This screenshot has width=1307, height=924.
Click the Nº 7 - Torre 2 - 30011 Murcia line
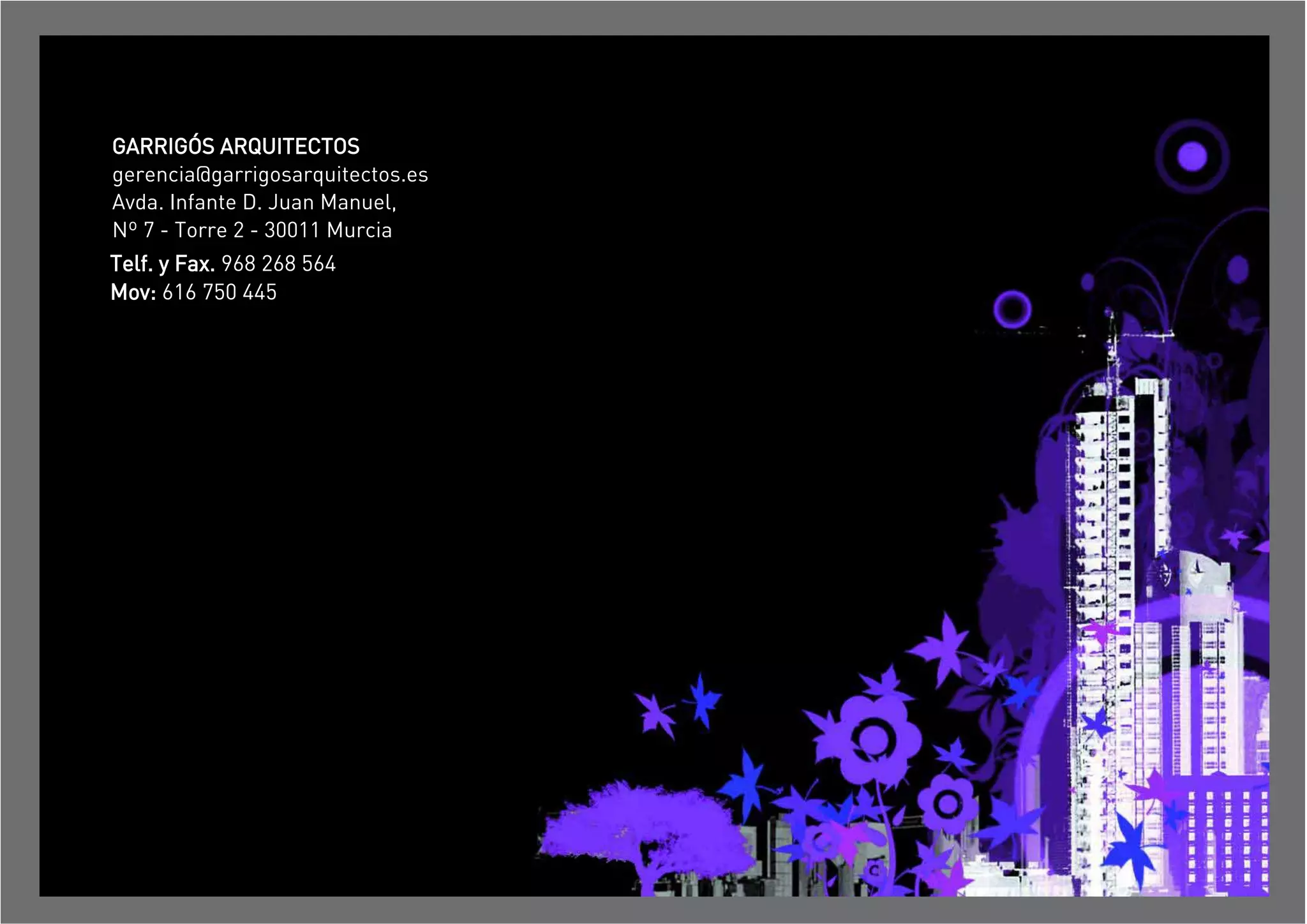point(252,230)
